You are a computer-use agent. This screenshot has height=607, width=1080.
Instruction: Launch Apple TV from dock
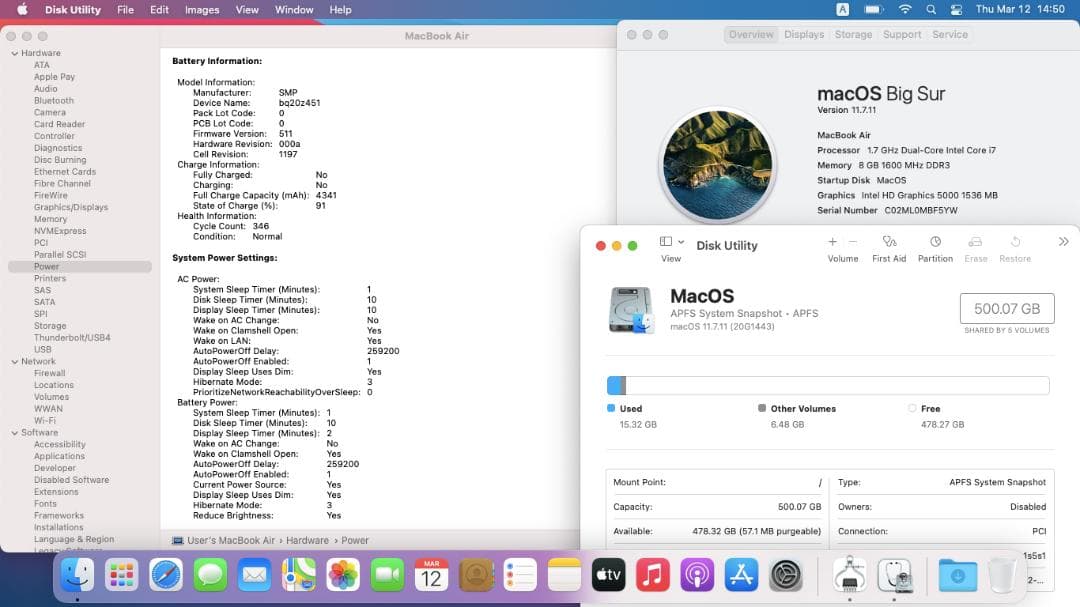point(608,575)
